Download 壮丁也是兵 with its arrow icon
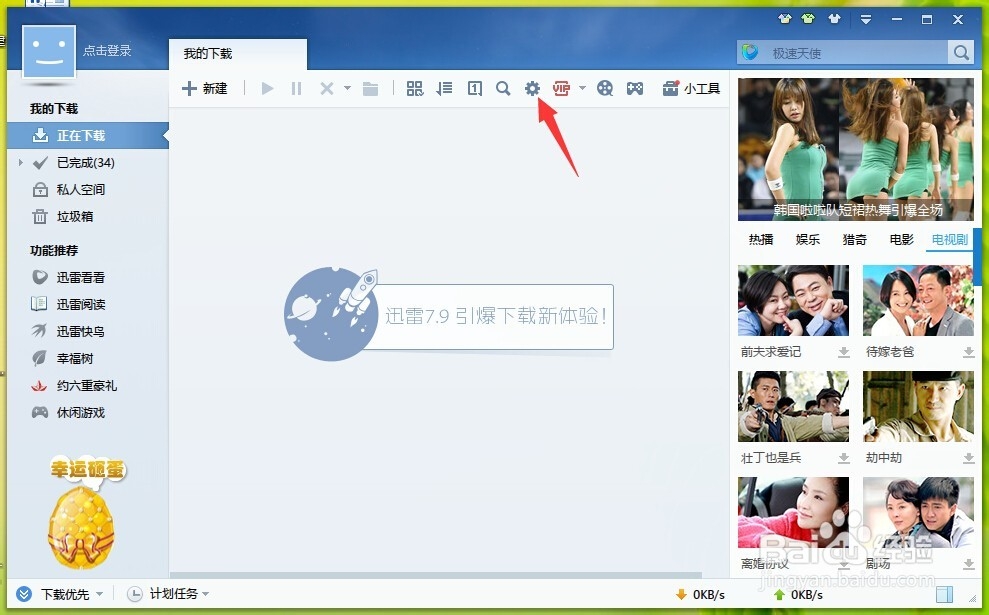989x615 pixels. click(843, 459)
